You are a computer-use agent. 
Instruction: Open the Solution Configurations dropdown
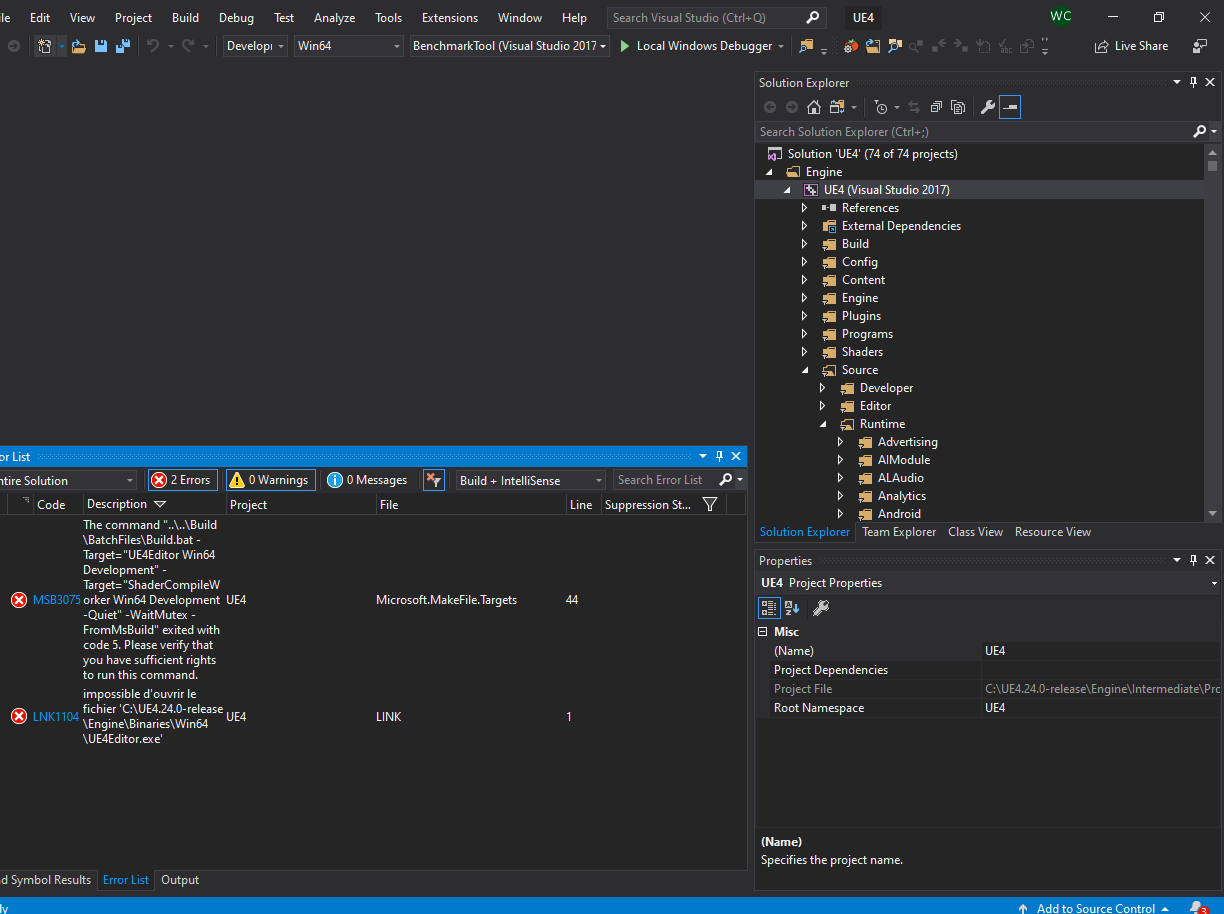point(255,46)
